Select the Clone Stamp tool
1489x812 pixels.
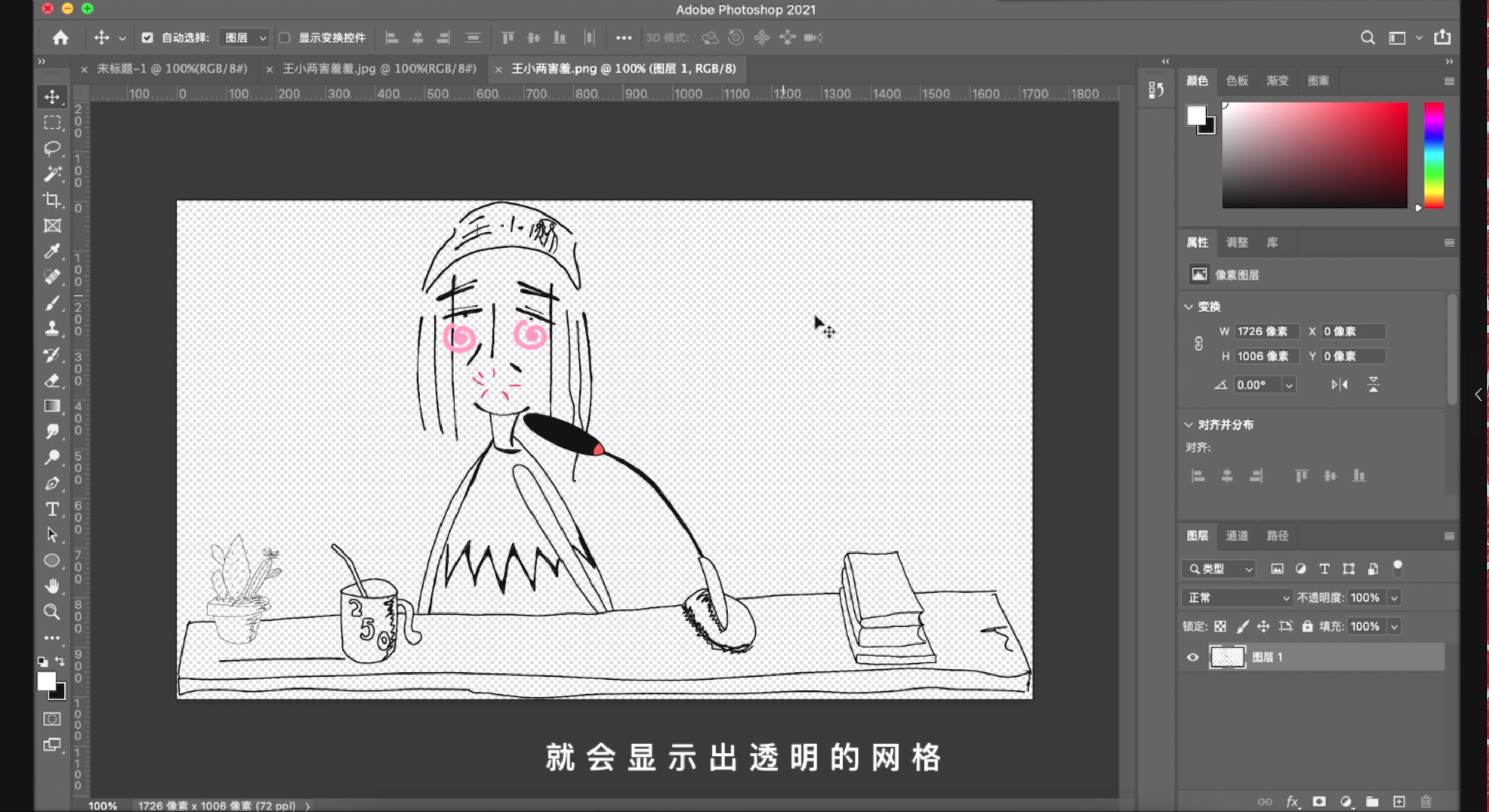52,328
